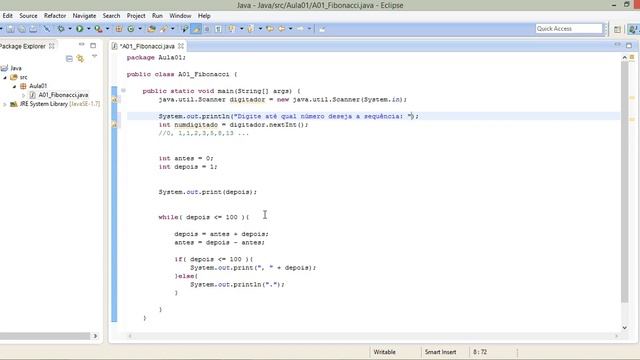The height and width of the screenshot is (360, 640).
Task: Click inside the Quick Access field
Action: (569, 29)
